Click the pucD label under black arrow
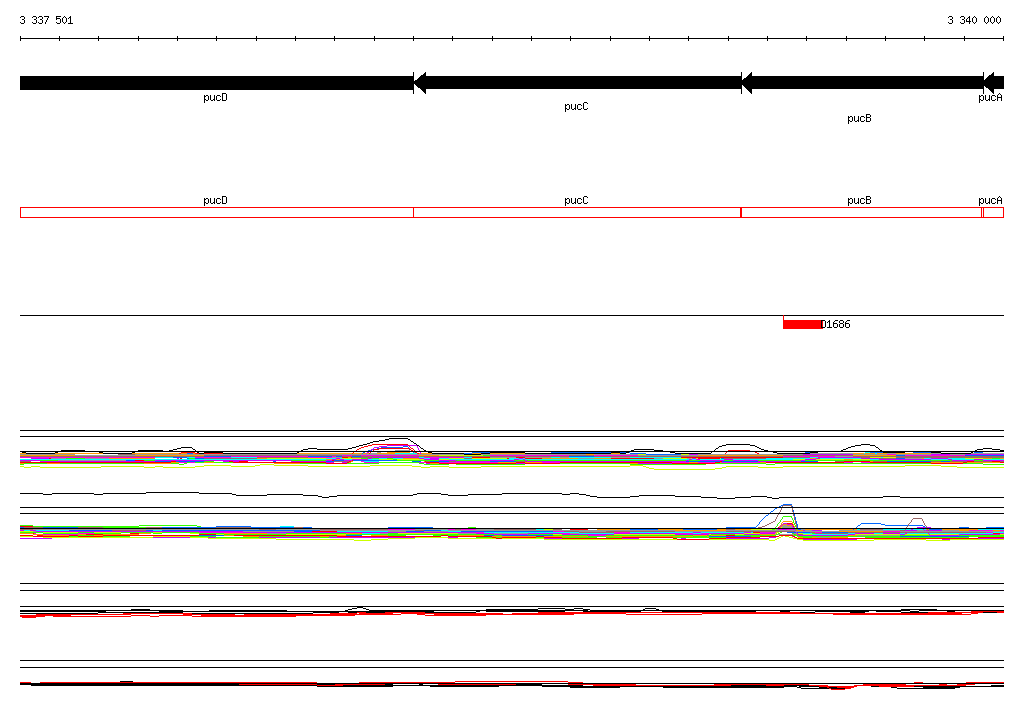The width and height of the screenshot is (1024, 714). tap(216, 97)
